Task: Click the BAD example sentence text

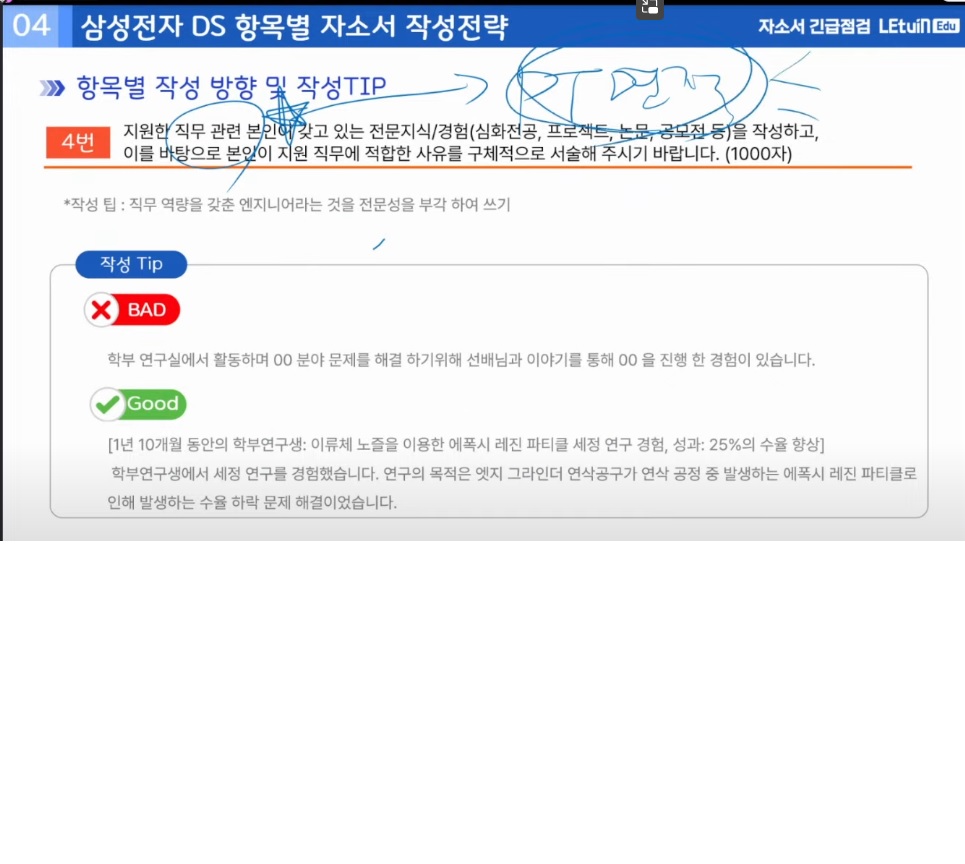Action: tap(461, 359)
